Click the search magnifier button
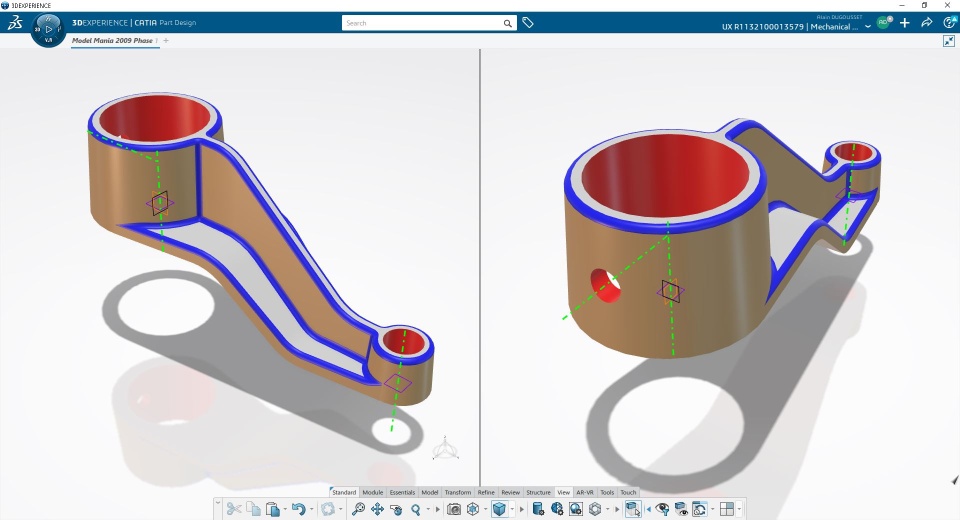Image resolution: width=960 pixels, height=520 pixels. click(x=508, y=23)
